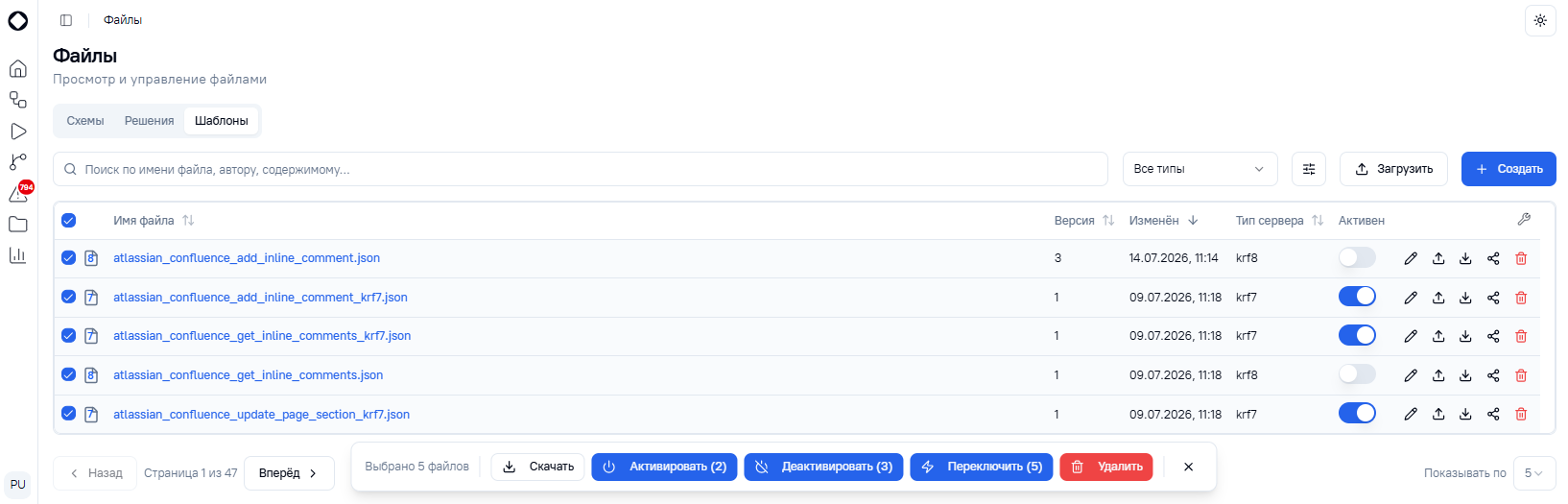Uncheck the atlassian_confluence_get_inline_comments.json row checkbox
Image resolution: width=1568 pixels, height=504 pixels.
pyautogui.click(x=68, y=374)
